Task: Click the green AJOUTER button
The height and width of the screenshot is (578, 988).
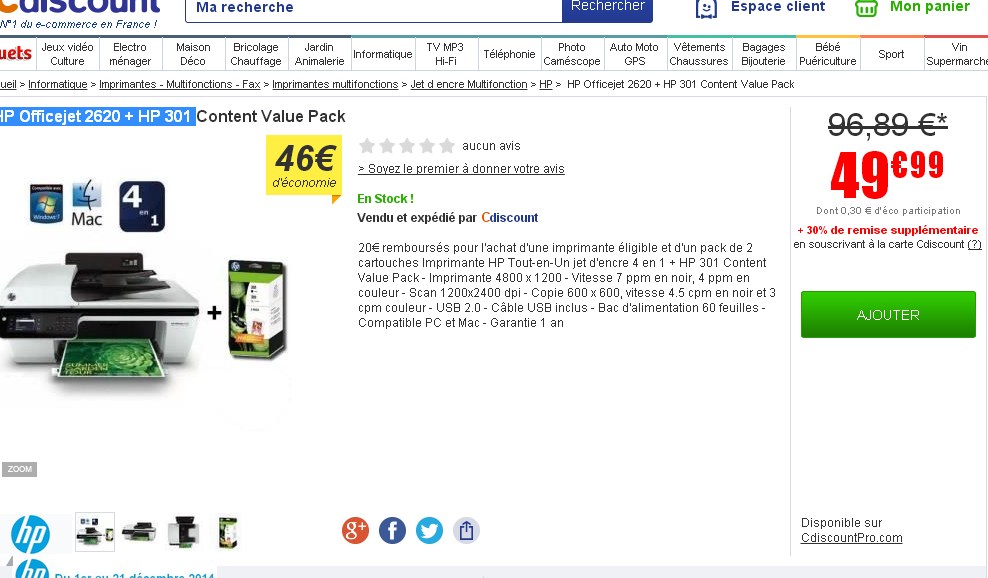Action: click(888, 315)
